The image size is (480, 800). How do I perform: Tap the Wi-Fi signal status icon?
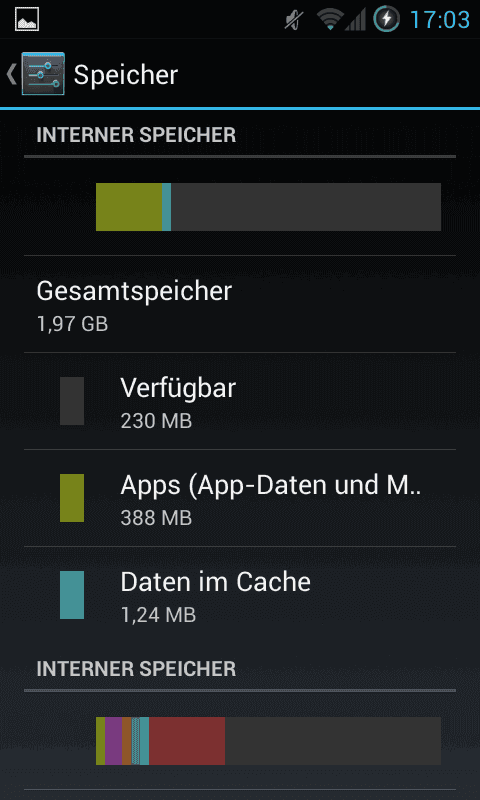tap(330, 20)
